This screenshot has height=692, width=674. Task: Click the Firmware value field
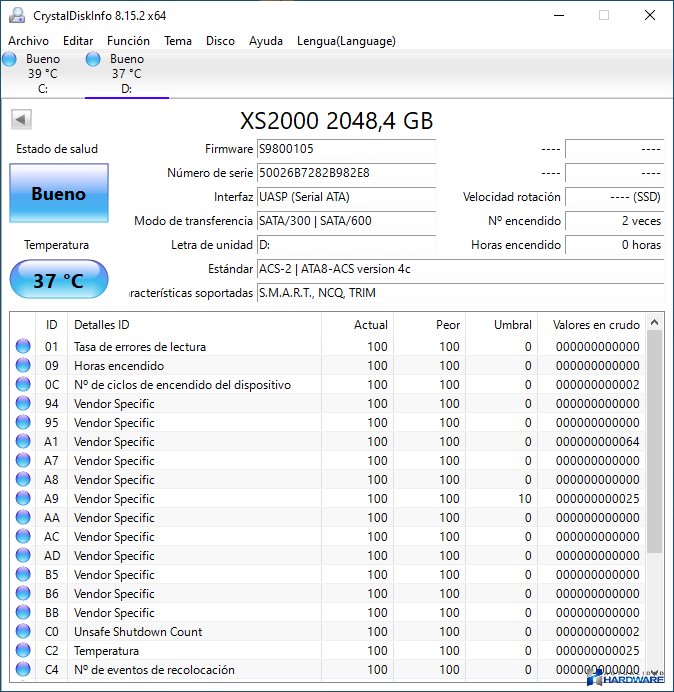pyautogui.click(x=346, y=149)
